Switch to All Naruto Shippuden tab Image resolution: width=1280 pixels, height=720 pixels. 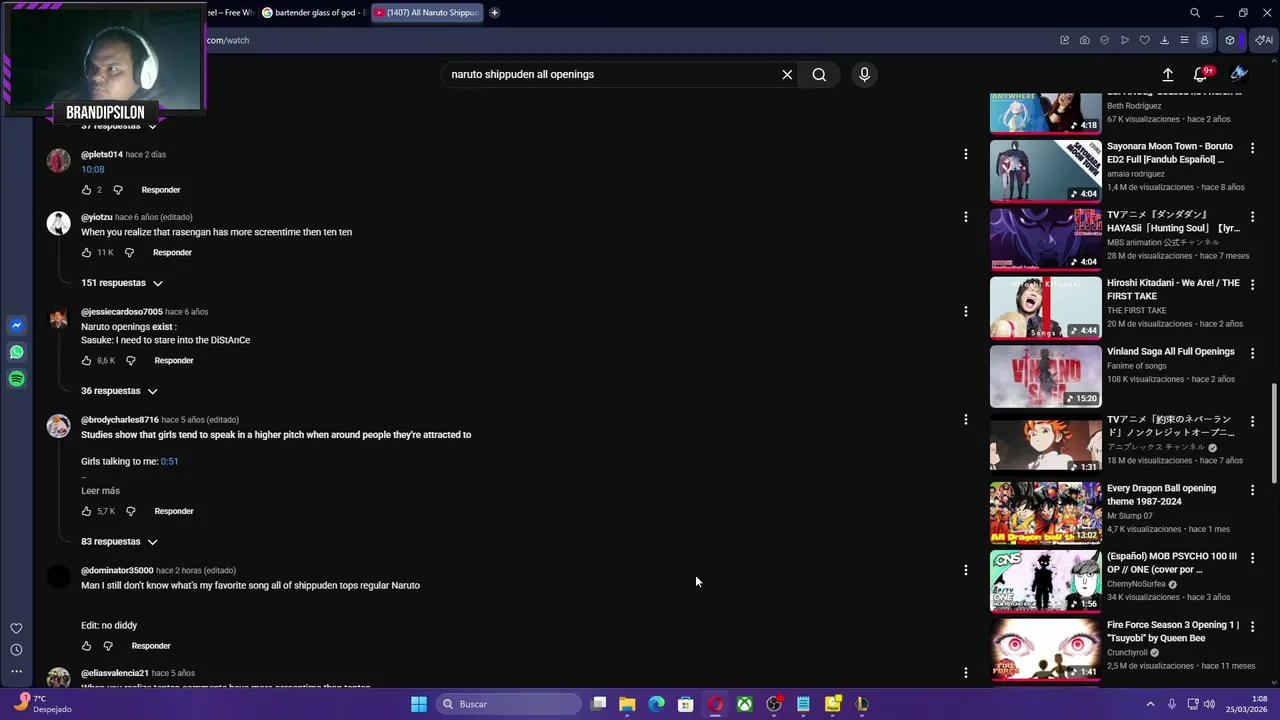(428, 13)
